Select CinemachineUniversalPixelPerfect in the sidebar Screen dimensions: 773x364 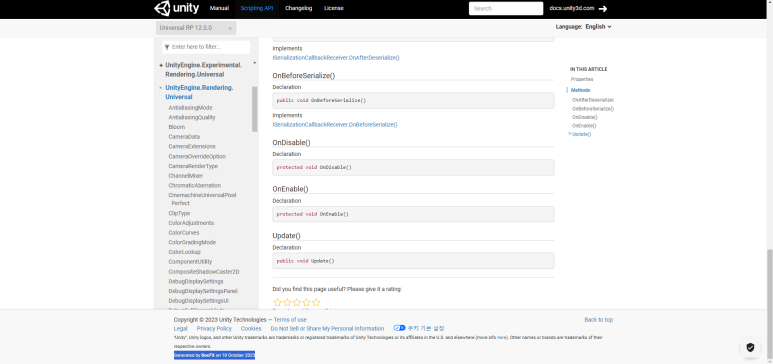[x=202, y=199]
